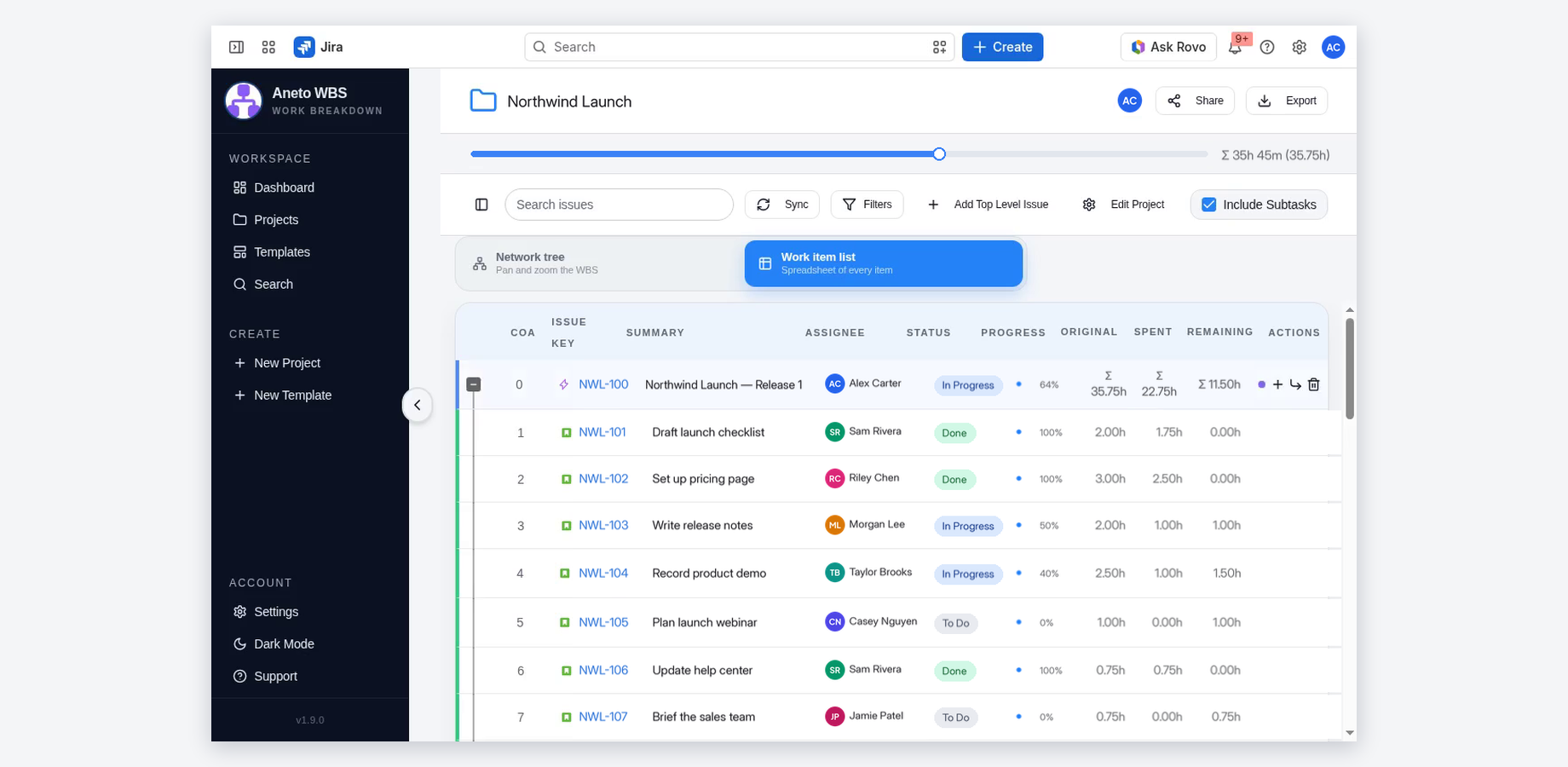Click the delete trash icon for NWL-100

1313,384
